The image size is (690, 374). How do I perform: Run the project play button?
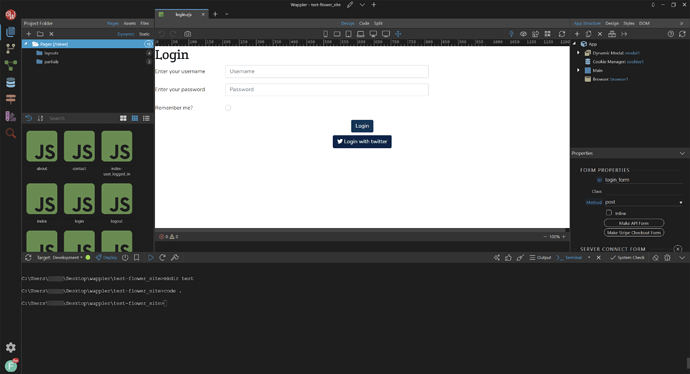click(x=150, y=257)
